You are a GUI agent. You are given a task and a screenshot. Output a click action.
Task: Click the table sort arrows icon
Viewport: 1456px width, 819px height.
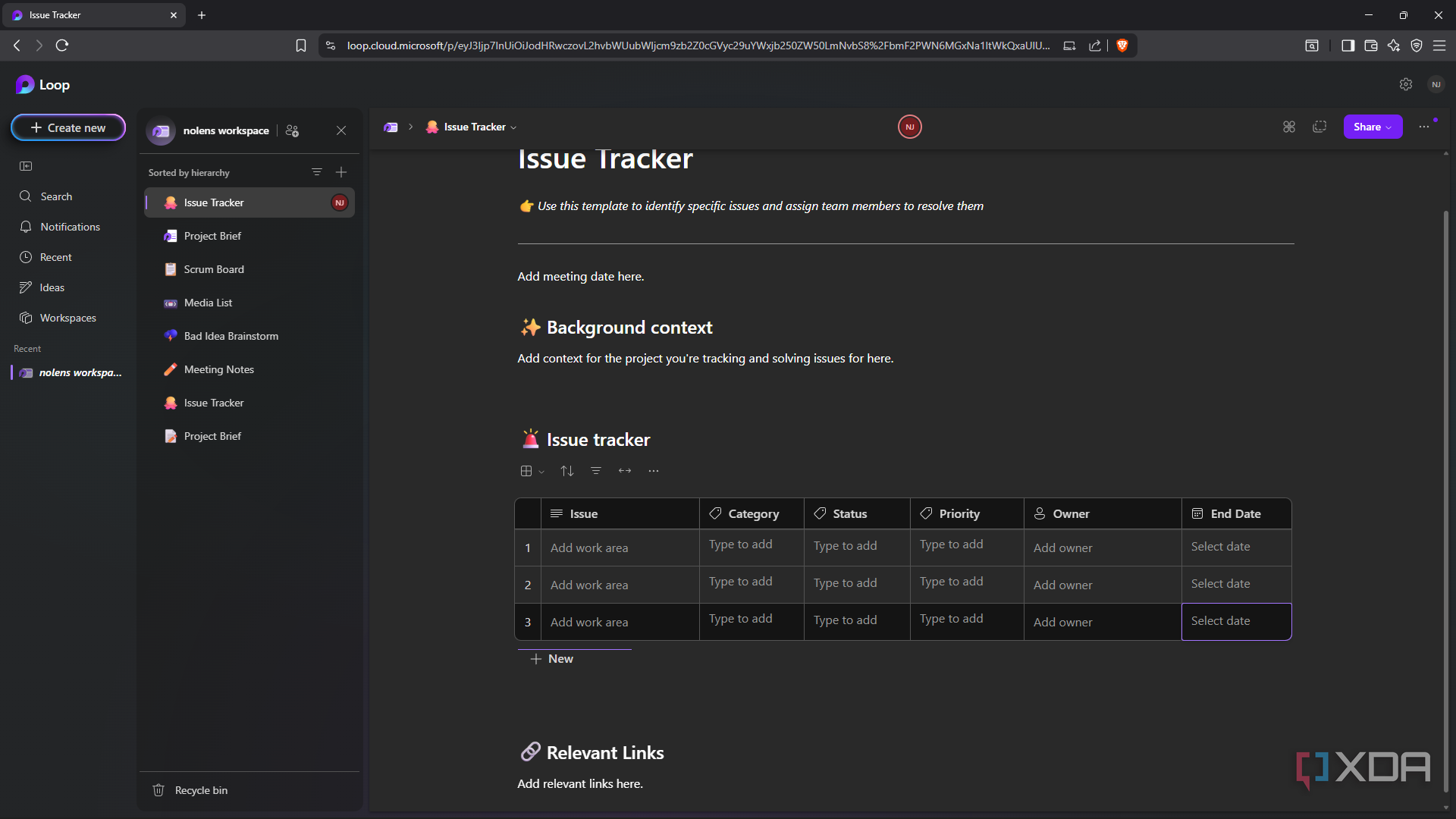point(566,471)
